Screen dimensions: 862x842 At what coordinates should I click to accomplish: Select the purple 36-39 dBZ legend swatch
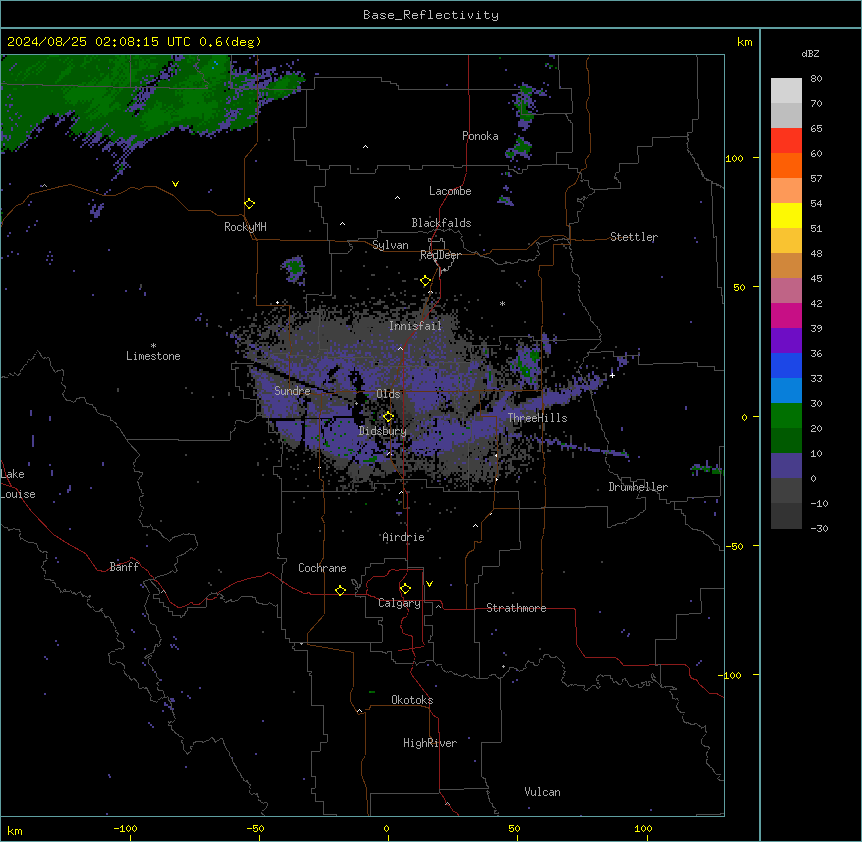coord(786,341)
